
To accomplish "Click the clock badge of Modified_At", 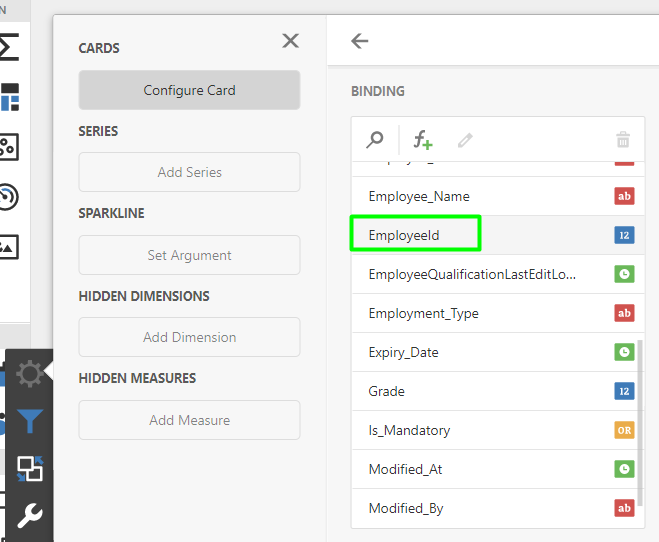I will point(624,469).
